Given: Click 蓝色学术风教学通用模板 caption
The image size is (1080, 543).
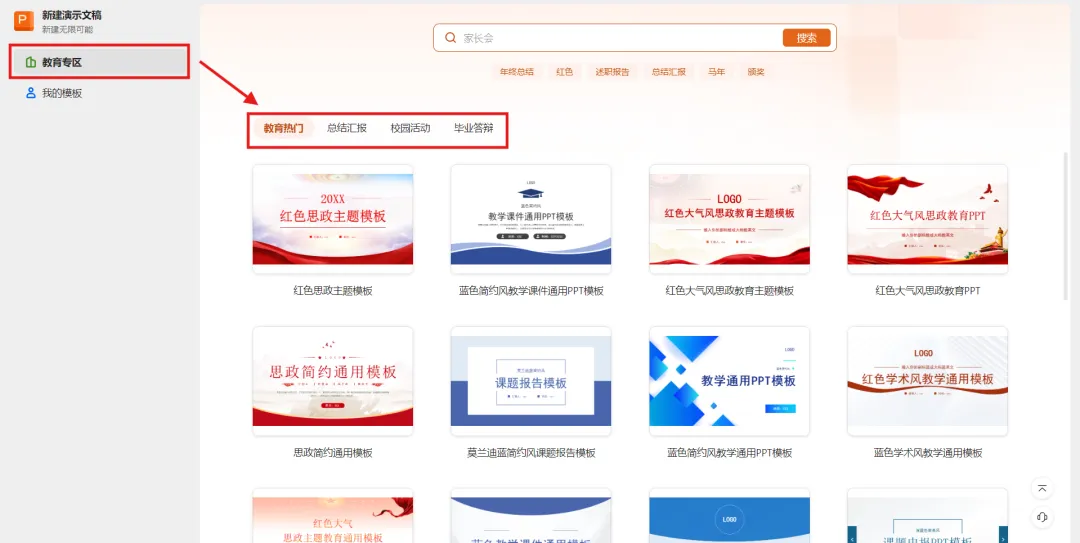Looking at the screenshot, I should (928, 453).
